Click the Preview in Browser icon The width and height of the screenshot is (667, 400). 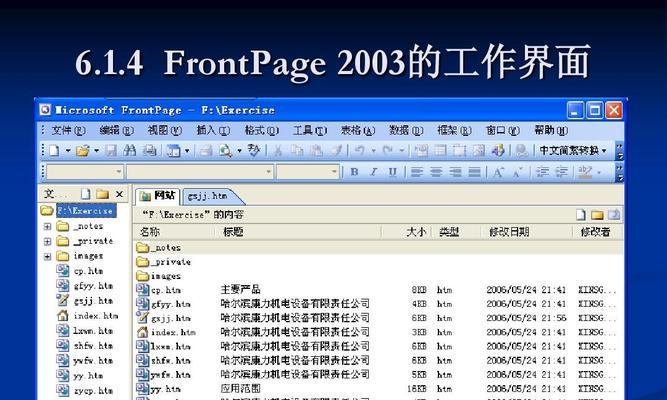click(225, 150)
